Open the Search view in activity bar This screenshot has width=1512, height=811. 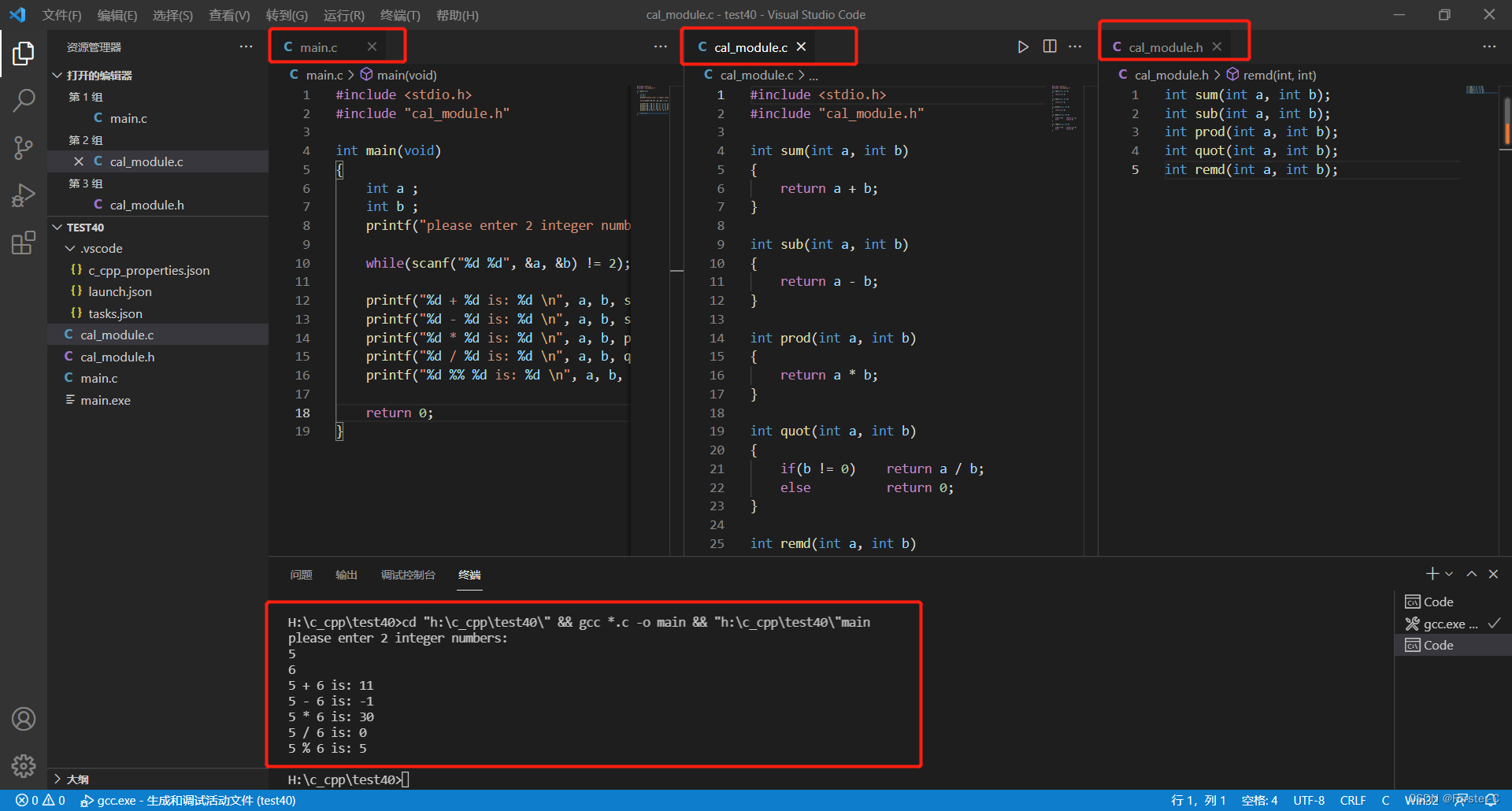coord(24,100)
